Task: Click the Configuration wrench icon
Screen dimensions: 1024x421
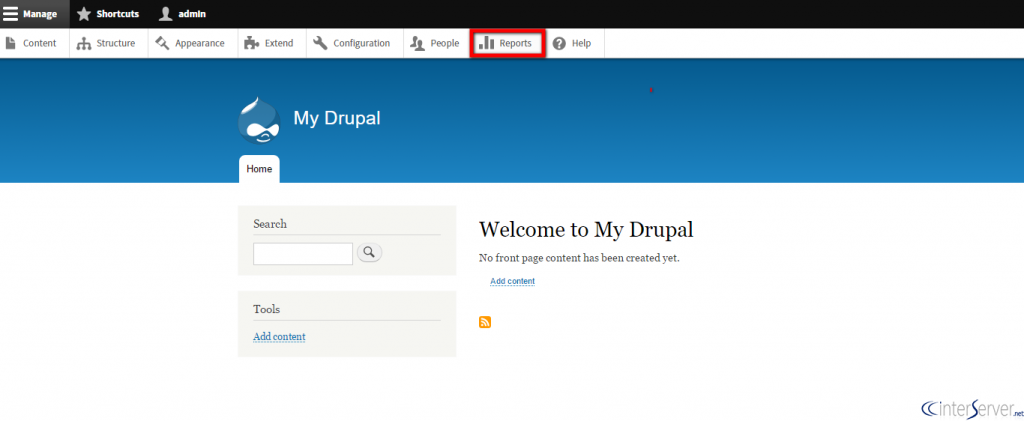Action: pyautogui.click(x=320, y=43)
